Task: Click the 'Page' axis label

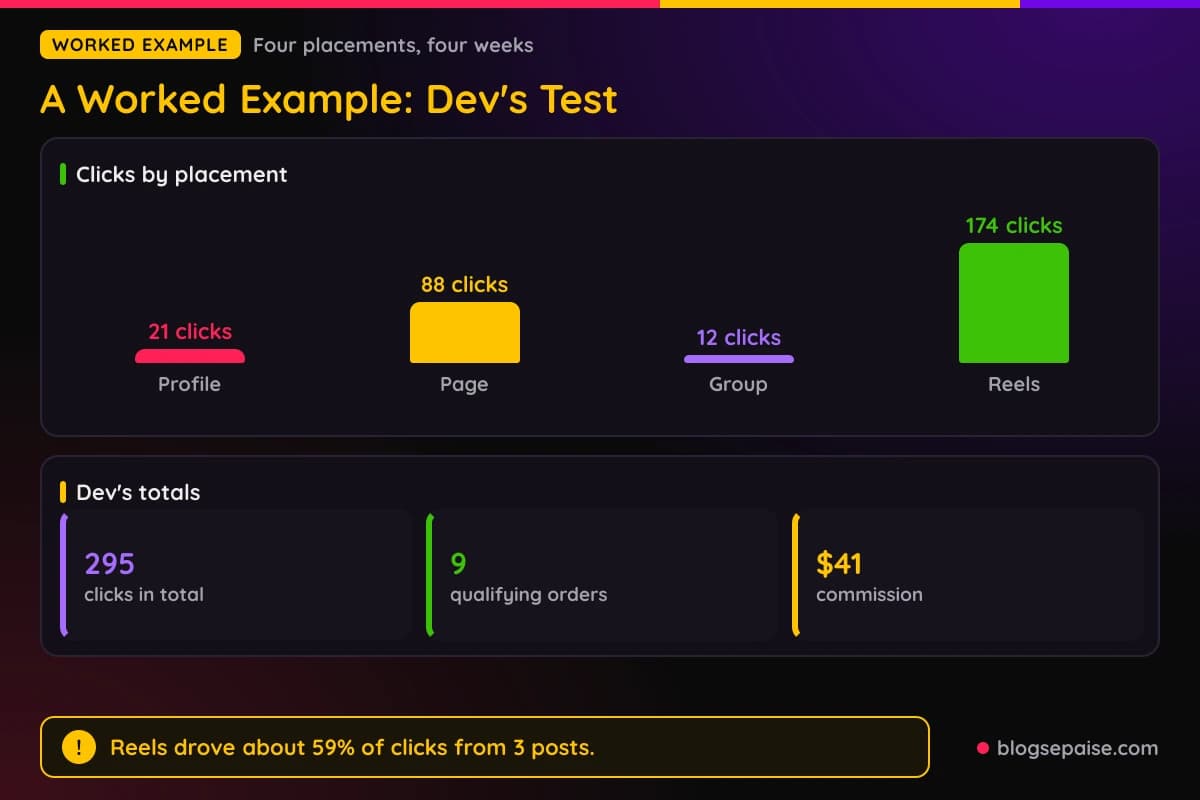Action: [464, 384]
